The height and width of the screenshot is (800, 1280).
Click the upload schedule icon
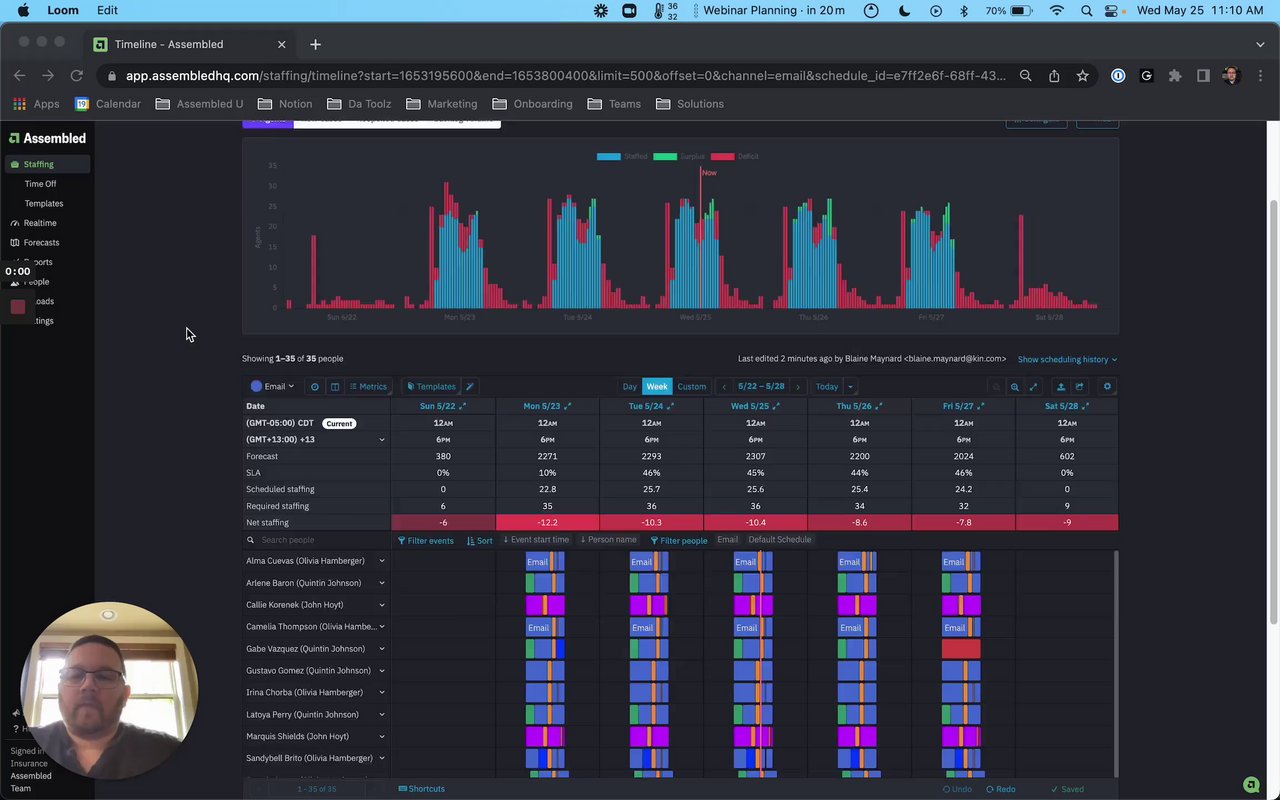tap(1061, 387)
